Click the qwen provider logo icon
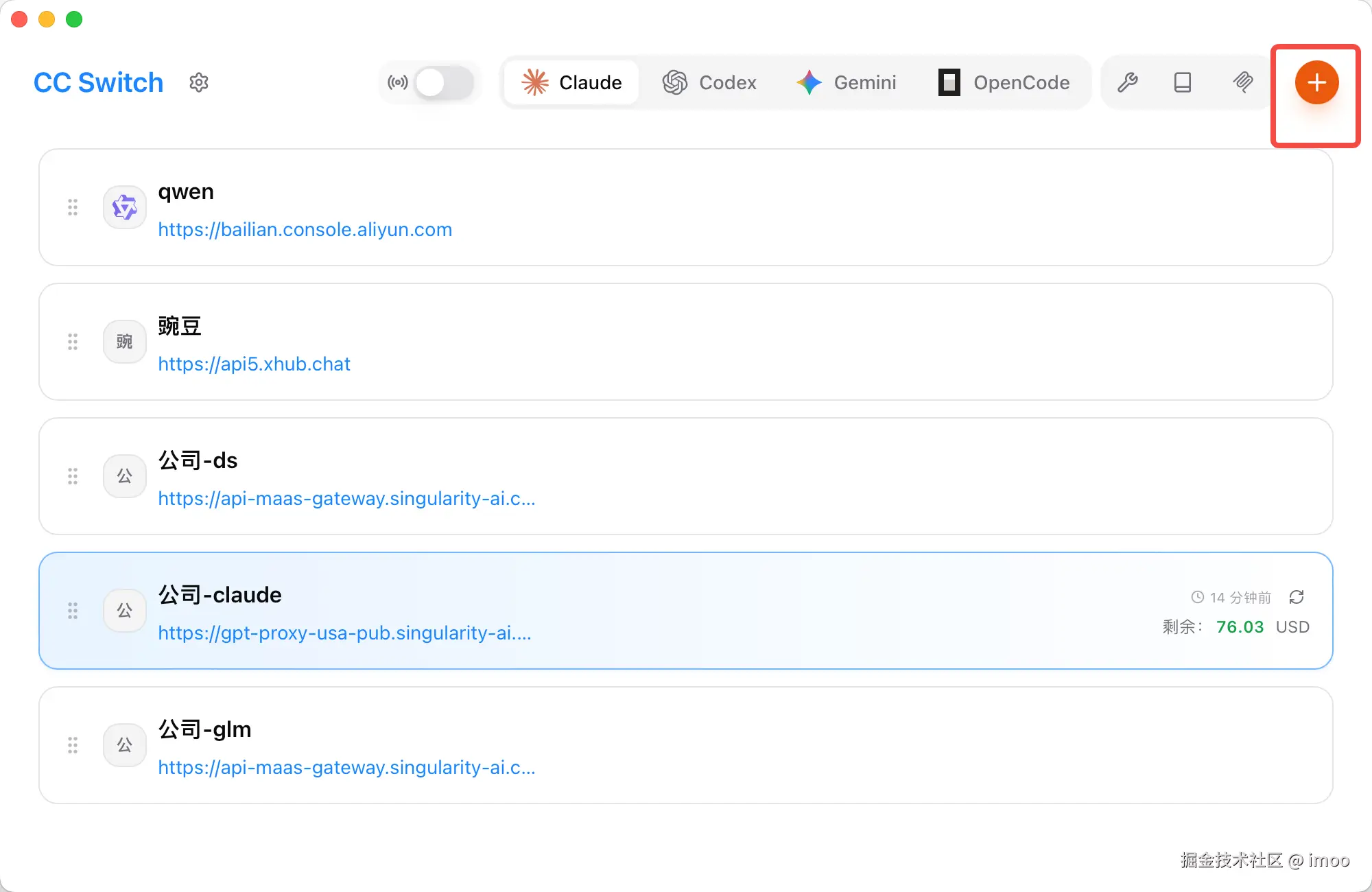Viewport: 1372px width, 892px height. (125, 207)
